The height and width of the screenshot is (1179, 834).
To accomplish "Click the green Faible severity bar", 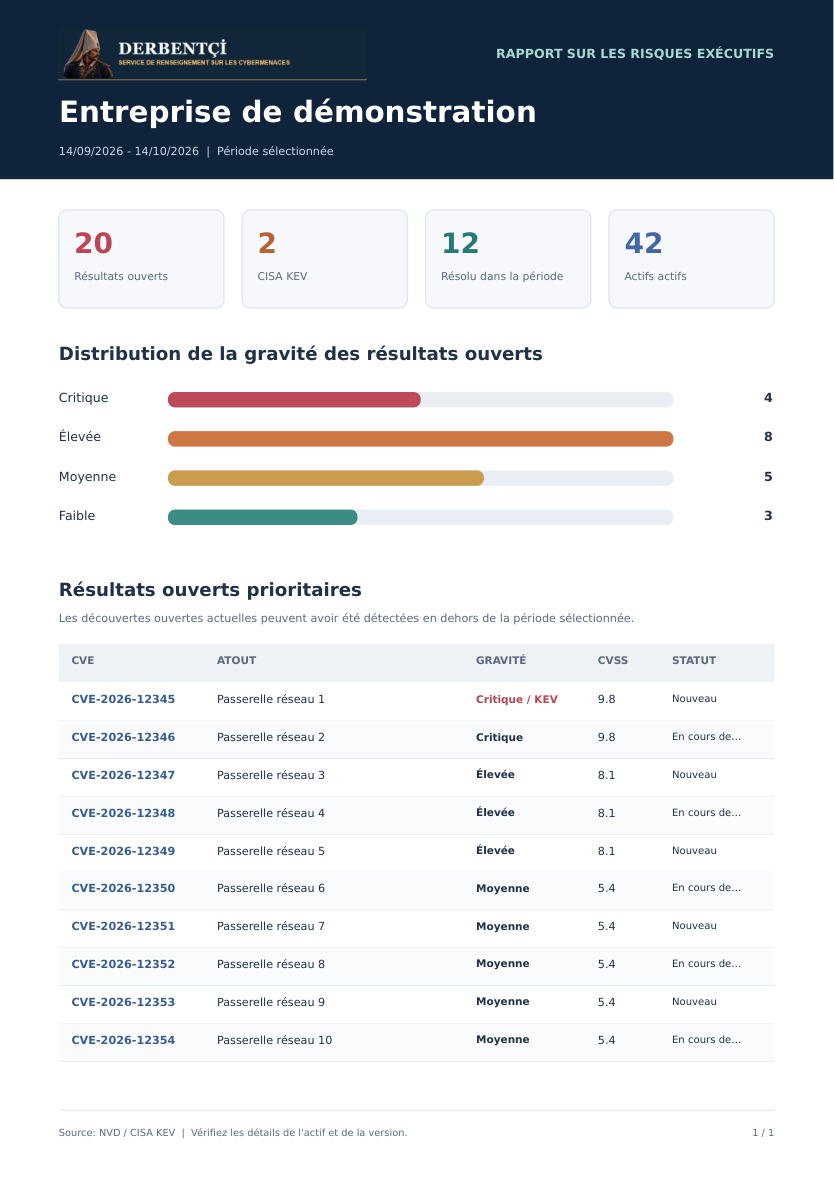I will 262,517.
